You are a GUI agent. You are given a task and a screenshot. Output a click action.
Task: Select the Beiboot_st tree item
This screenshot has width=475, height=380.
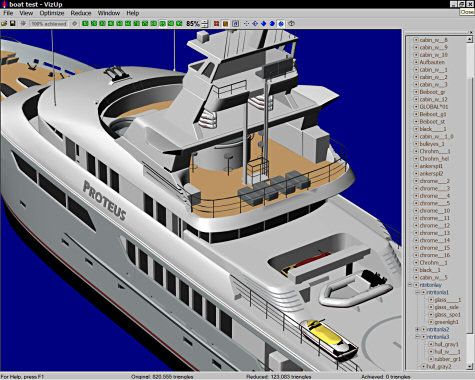[432, 121]
